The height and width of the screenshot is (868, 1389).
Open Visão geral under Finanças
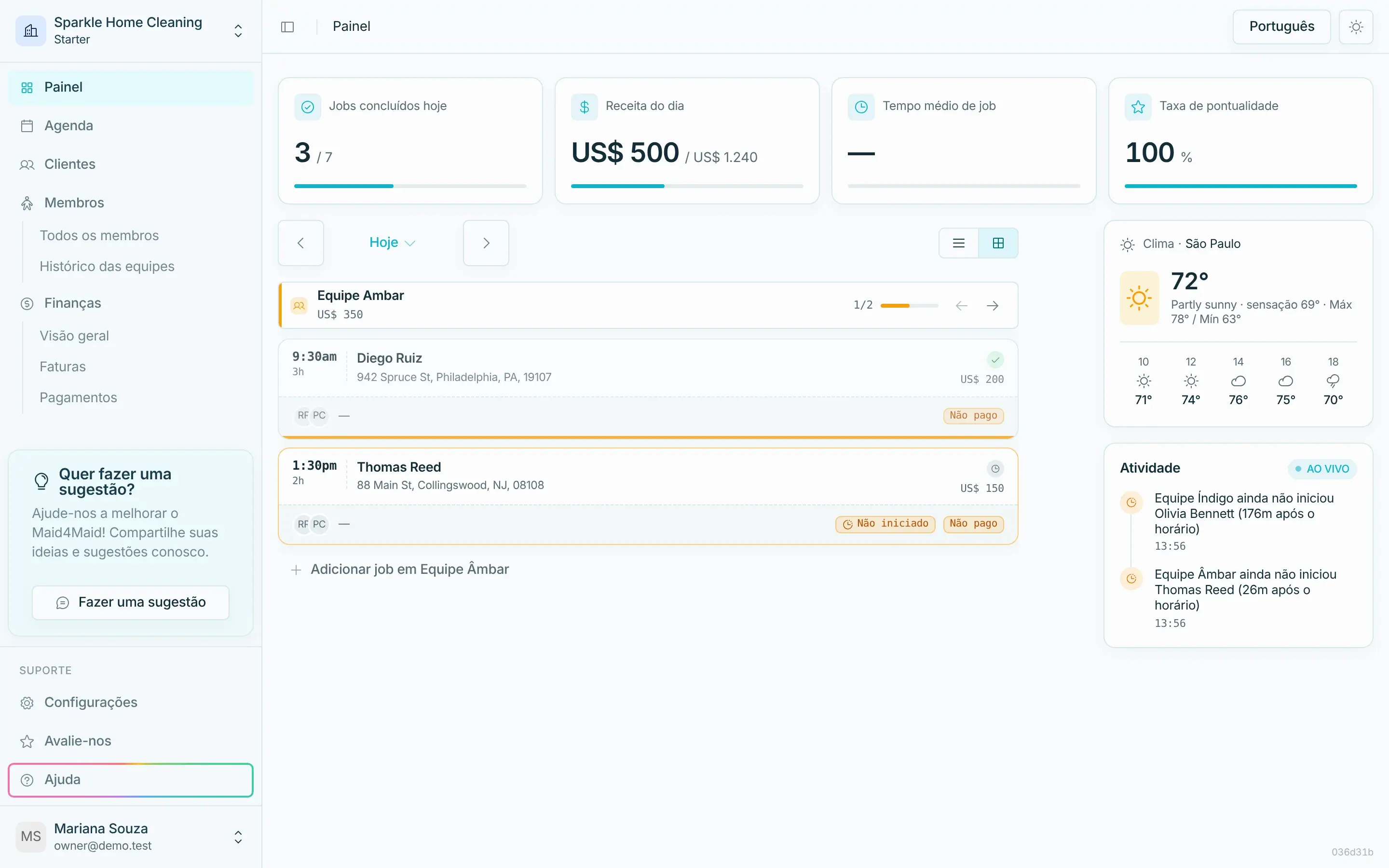pos(74,336)
